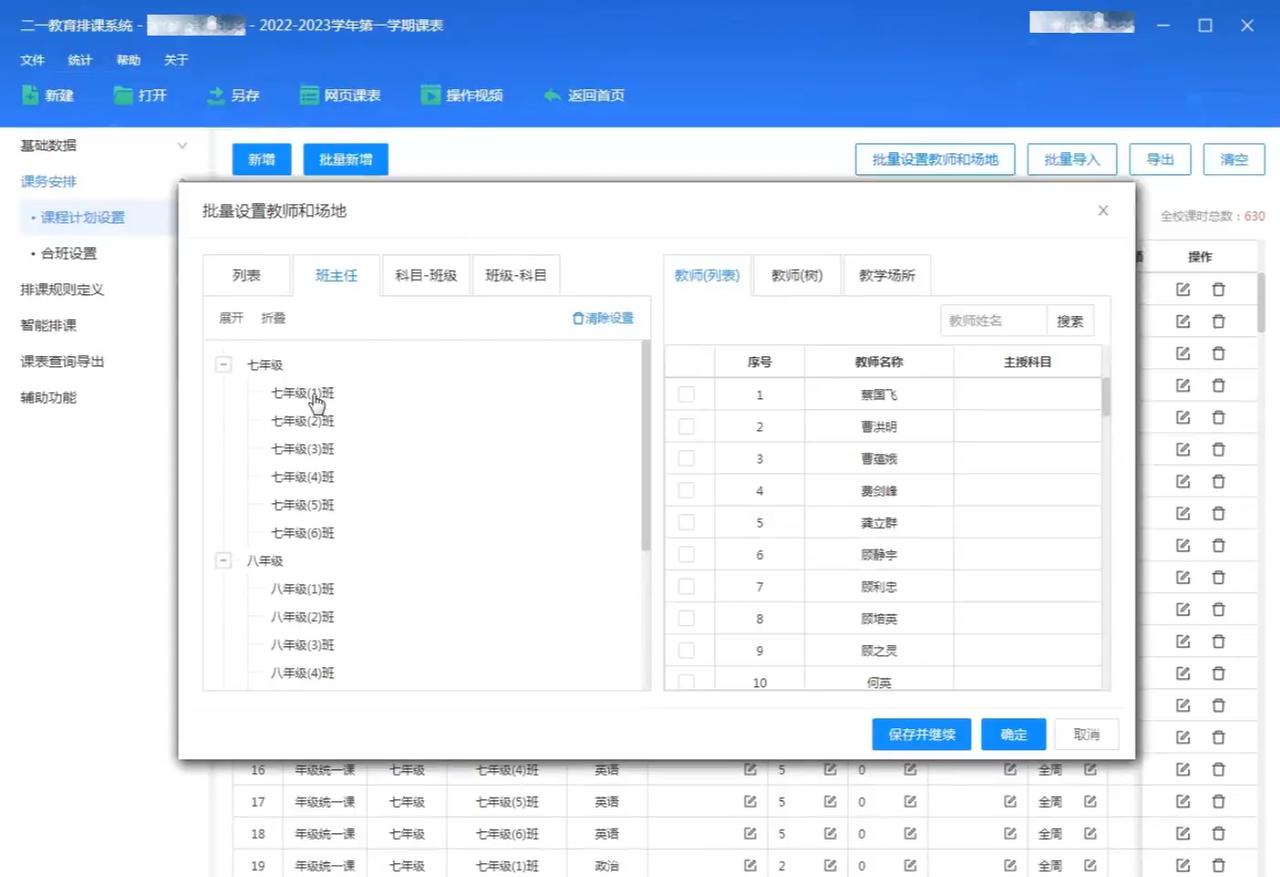Click the 保存并继续 button

coord(922,734)
